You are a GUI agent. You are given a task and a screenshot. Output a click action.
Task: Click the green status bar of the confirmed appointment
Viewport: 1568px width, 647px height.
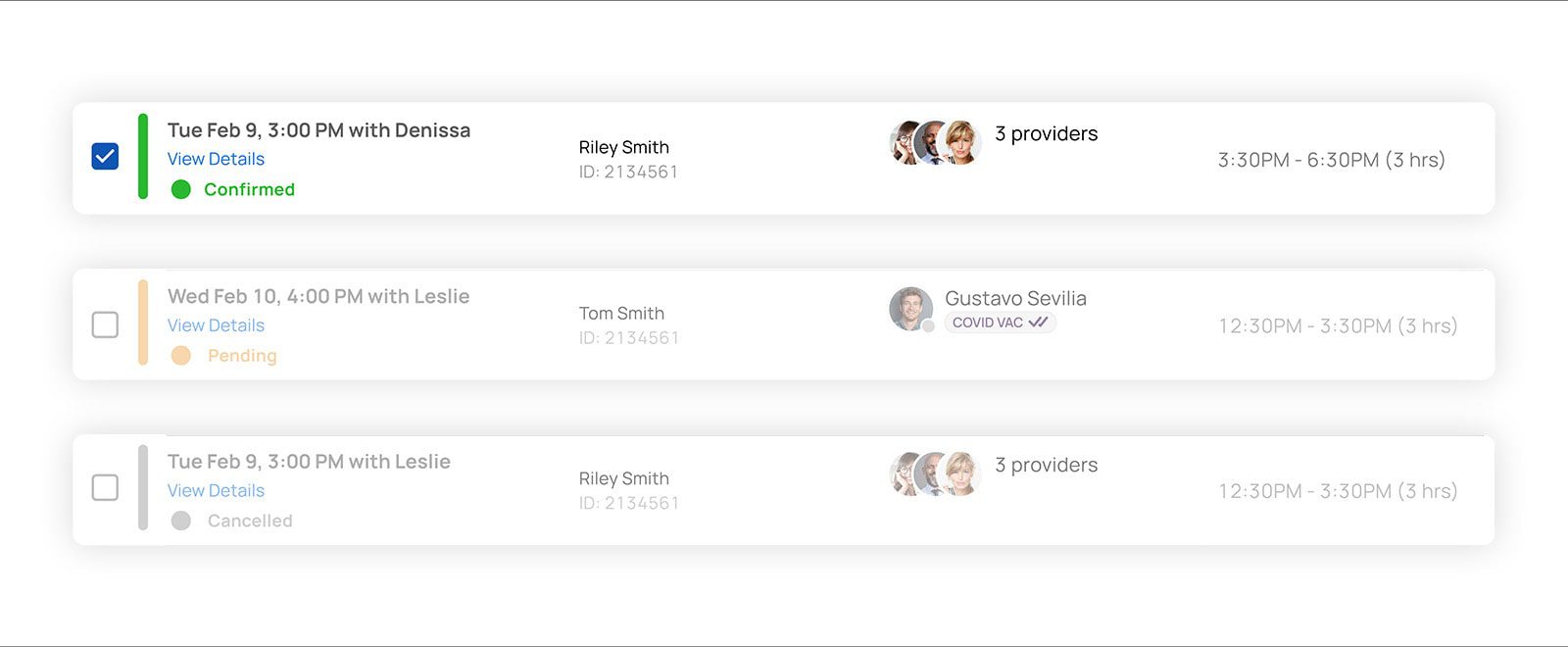point(143,157)
